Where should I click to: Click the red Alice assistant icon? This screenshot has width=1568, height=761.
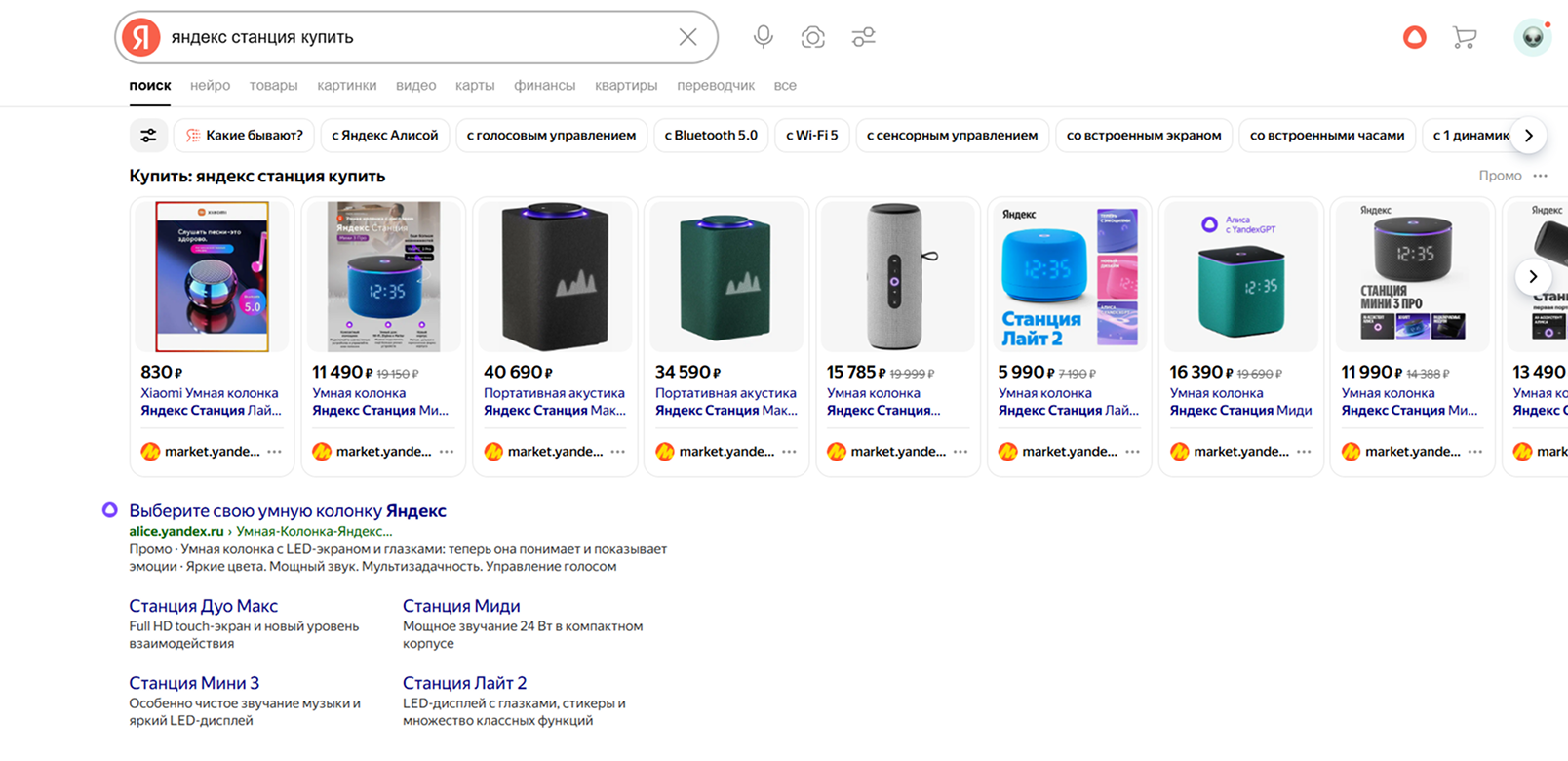1414,37
